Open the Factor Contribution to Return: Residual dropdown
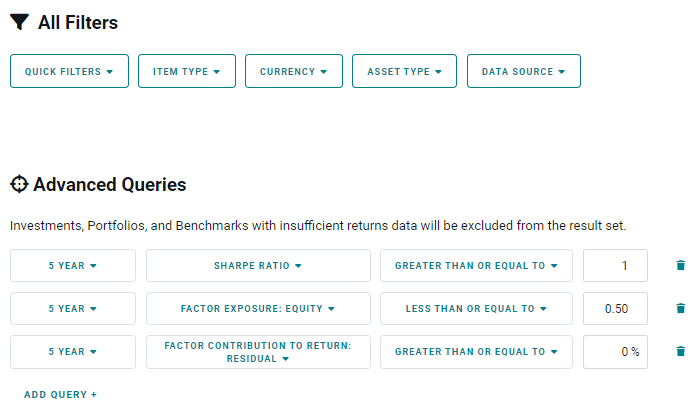Viewport: 698px width, 410px height. click(258, 352)
